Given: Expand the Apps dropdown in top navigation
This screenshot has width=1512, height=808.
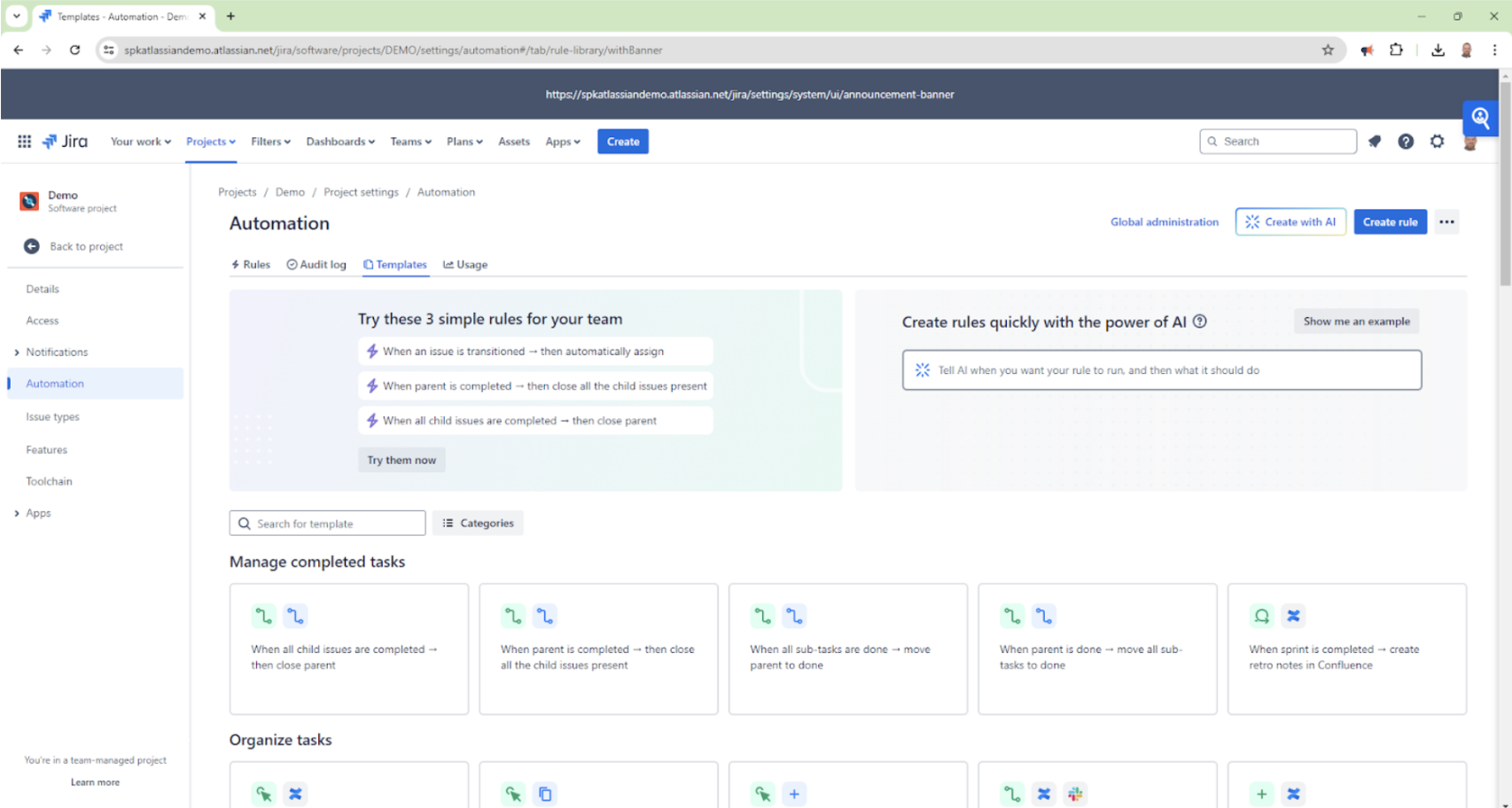Looking at the screenshot, I should click(x=563, y=142).
